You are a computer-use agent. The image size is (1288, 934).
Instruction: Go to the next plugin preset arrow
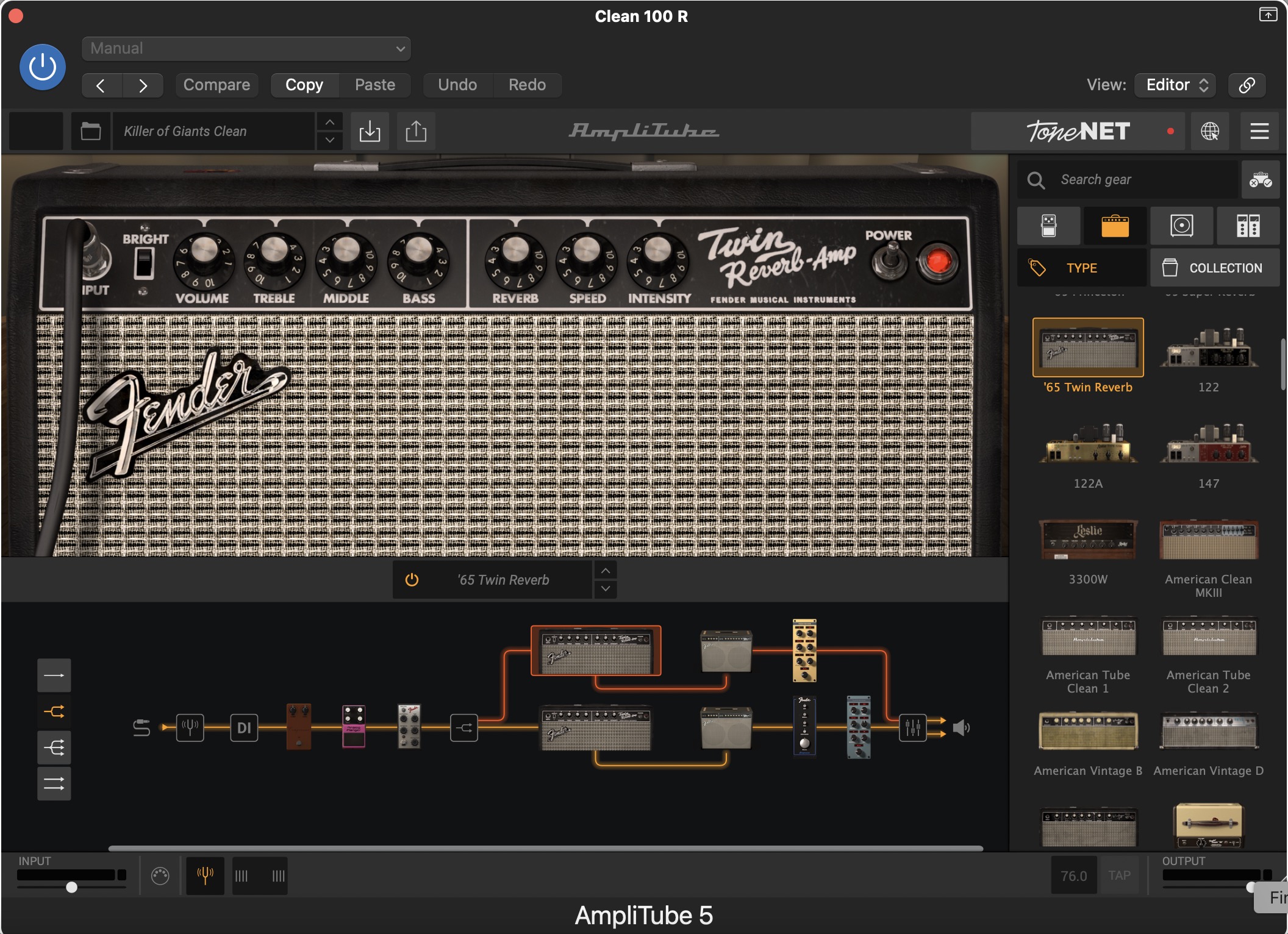tap(143, 85)
